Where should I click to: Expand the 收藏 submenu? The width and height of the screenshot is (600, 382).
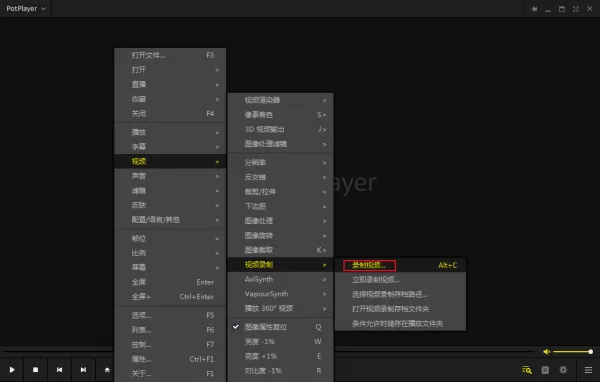point(170,99)
